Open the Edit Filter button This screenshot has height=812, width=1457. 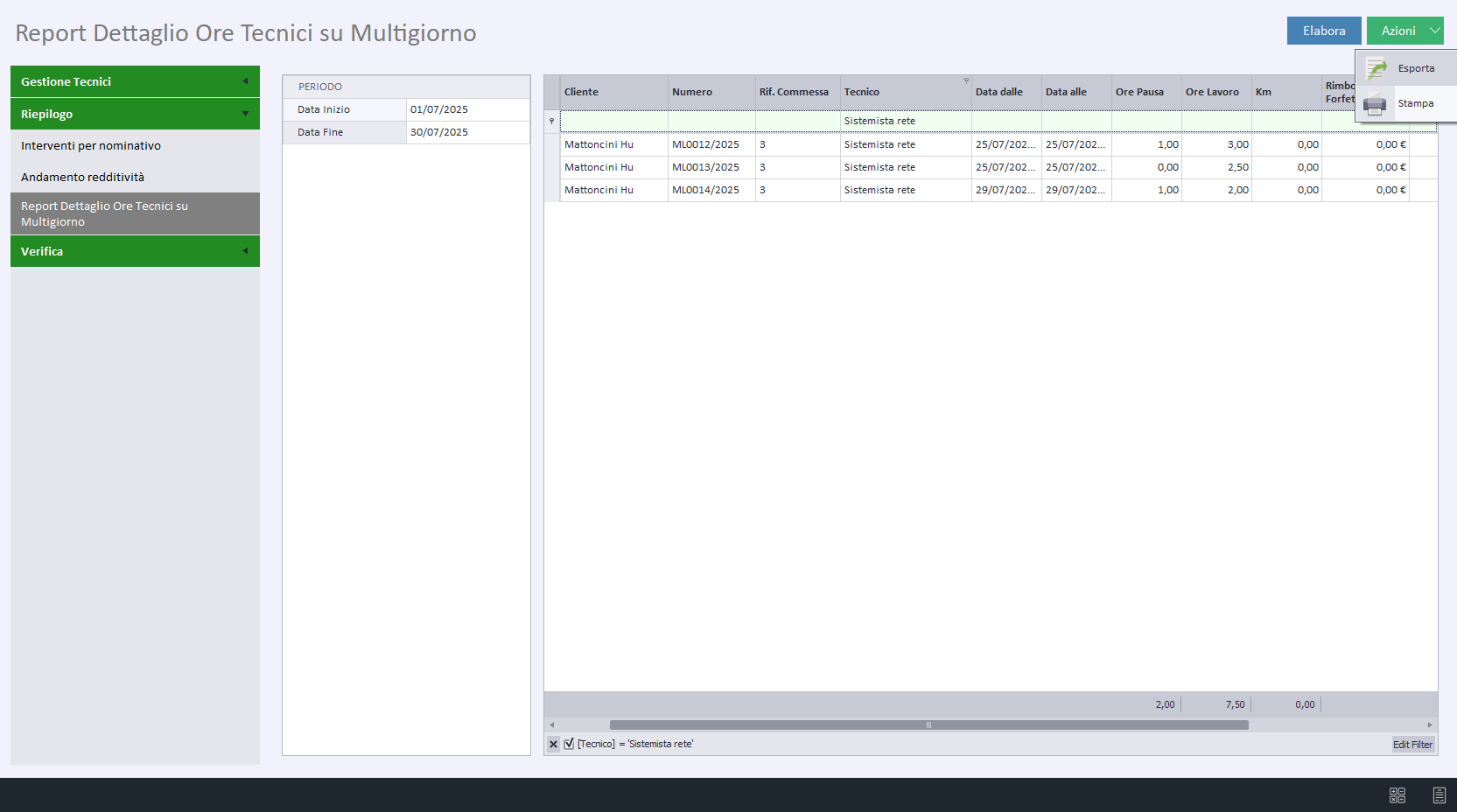click(x=1412, y=745)
